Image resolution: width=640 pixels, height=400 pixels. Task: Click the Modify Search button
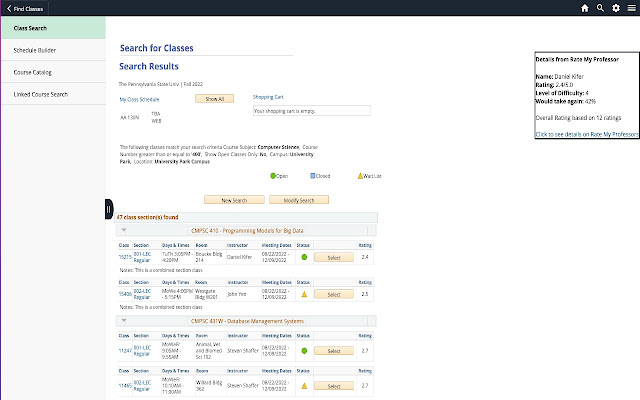point(299,200)
